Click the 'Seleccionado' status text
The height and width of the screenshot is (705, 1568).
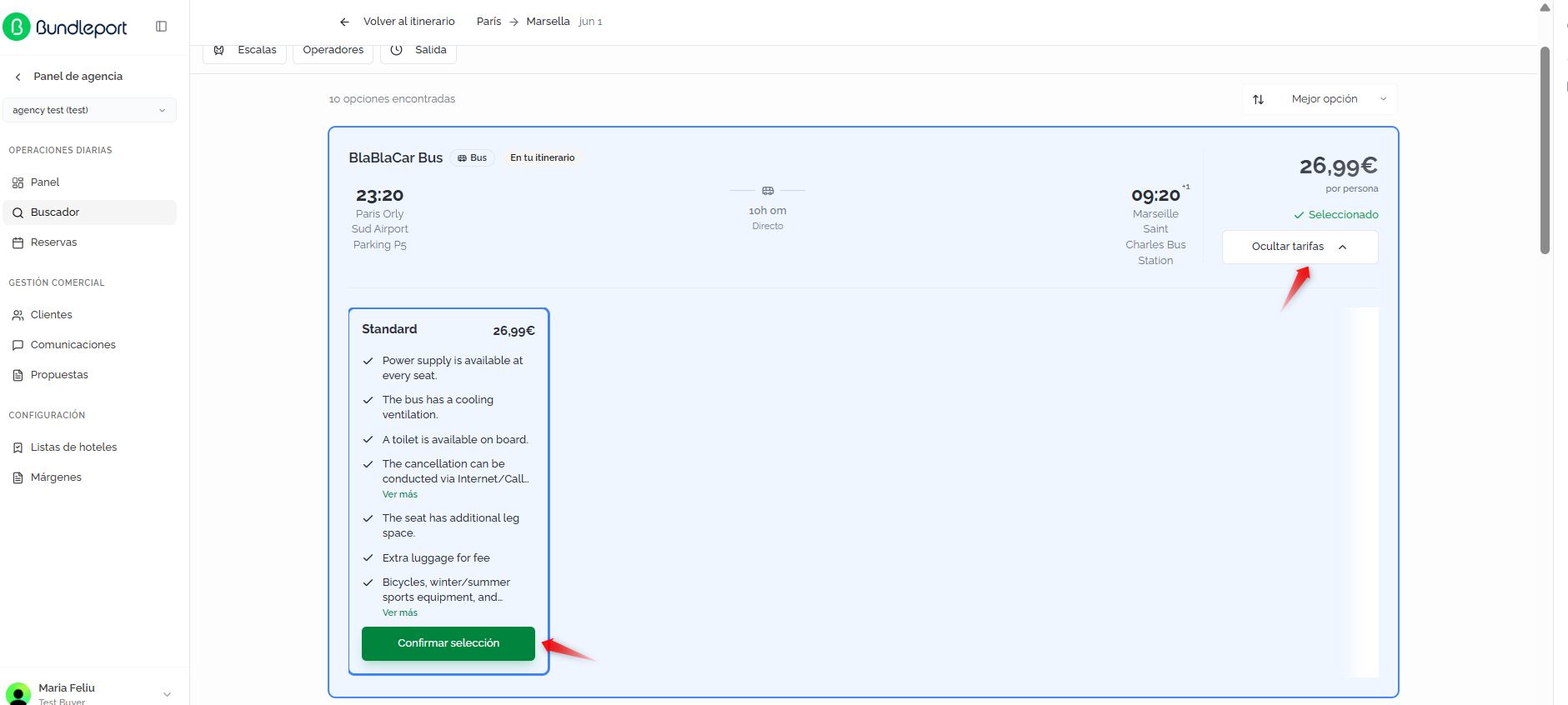pos(1344,215)
